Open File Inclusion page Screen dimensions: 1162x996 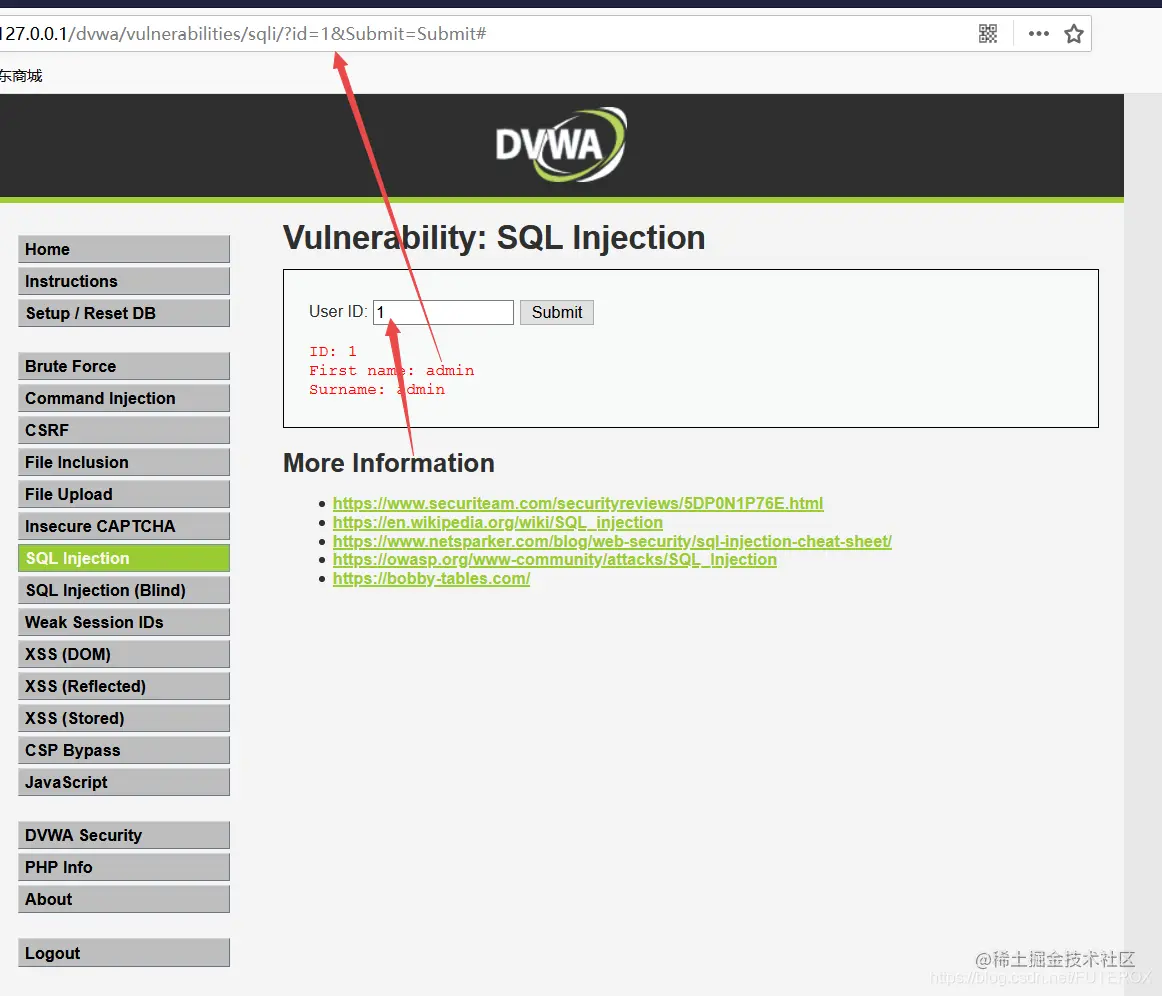pos(124,462)
